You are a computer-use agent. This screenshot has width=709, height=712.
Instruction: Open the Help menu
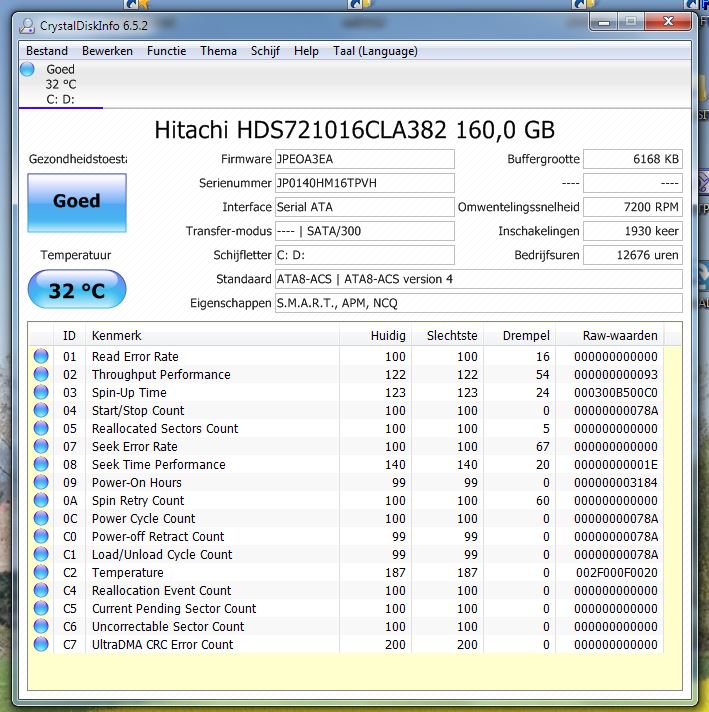click(306, 51)
